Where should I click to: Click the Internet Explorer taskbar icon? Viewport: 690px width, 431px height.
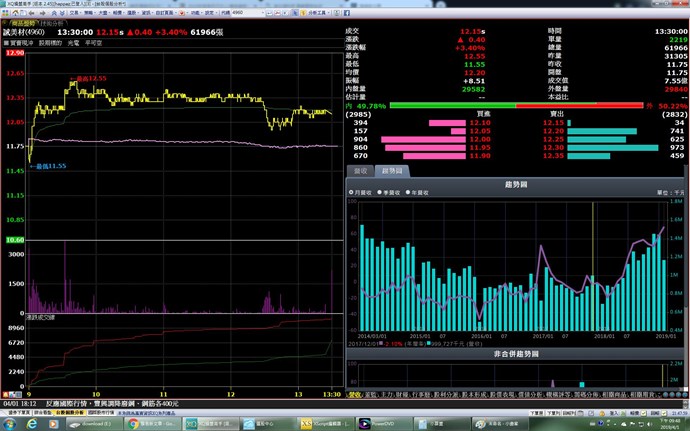(x=32, y=423)
